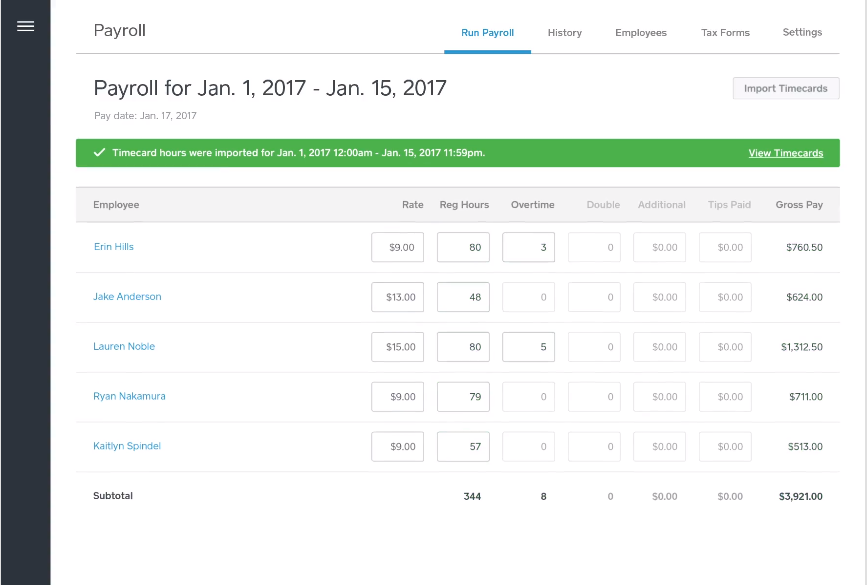Image resolution: width=867 pixels, height=585 pixels.
Task: Open the hamburger navigation menu
Action: [x=25, y=26]
